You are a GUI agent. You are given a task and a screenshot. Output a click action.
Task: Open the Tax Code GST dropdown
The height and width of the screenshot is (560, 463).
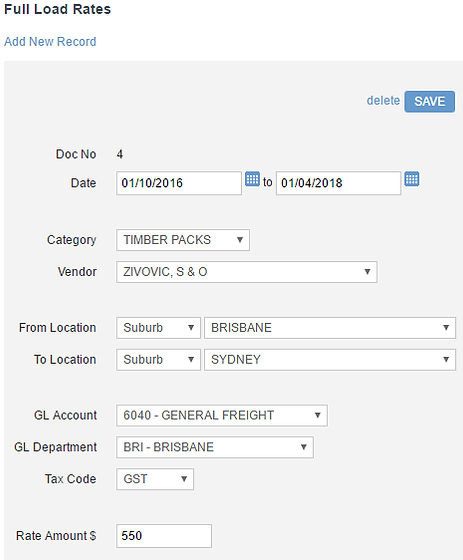(155, 479)
